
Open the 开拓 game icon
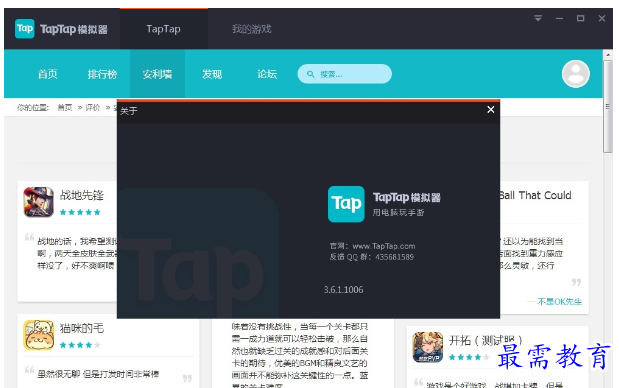428,347
